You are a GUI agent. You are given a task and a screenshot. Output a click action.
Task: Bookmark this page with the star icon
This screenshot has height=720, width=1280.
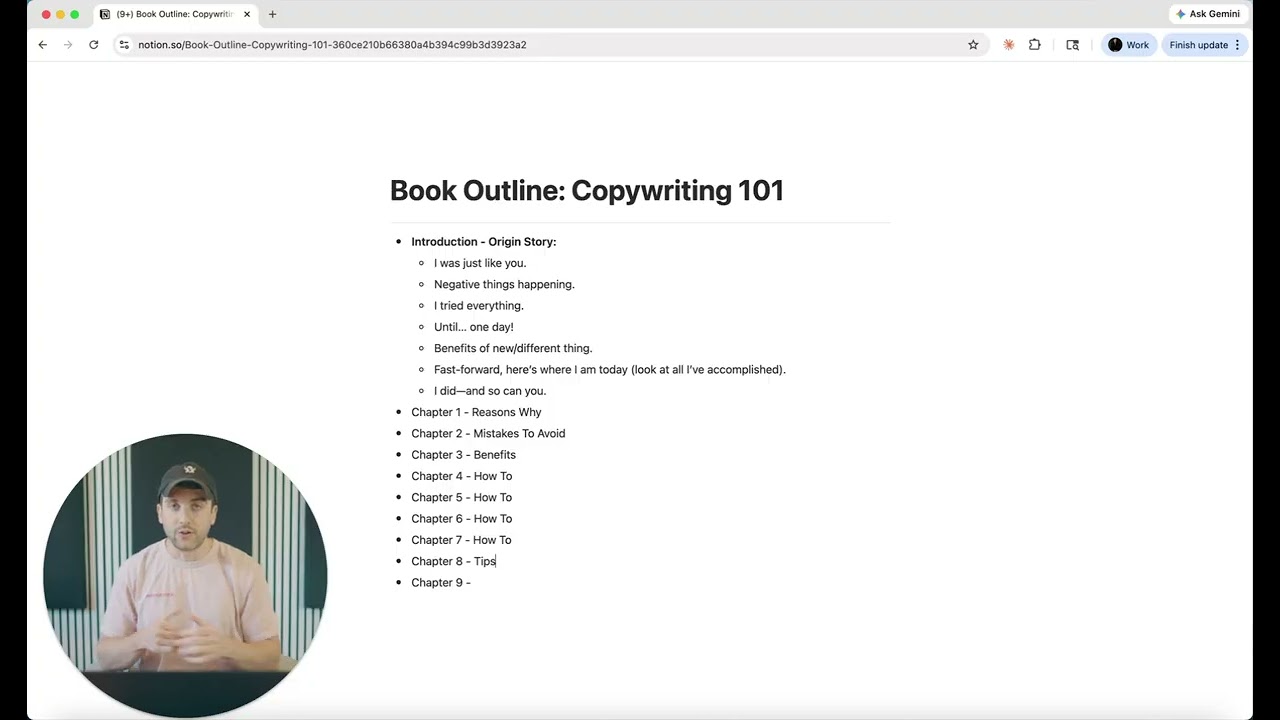tap(973, 45)
